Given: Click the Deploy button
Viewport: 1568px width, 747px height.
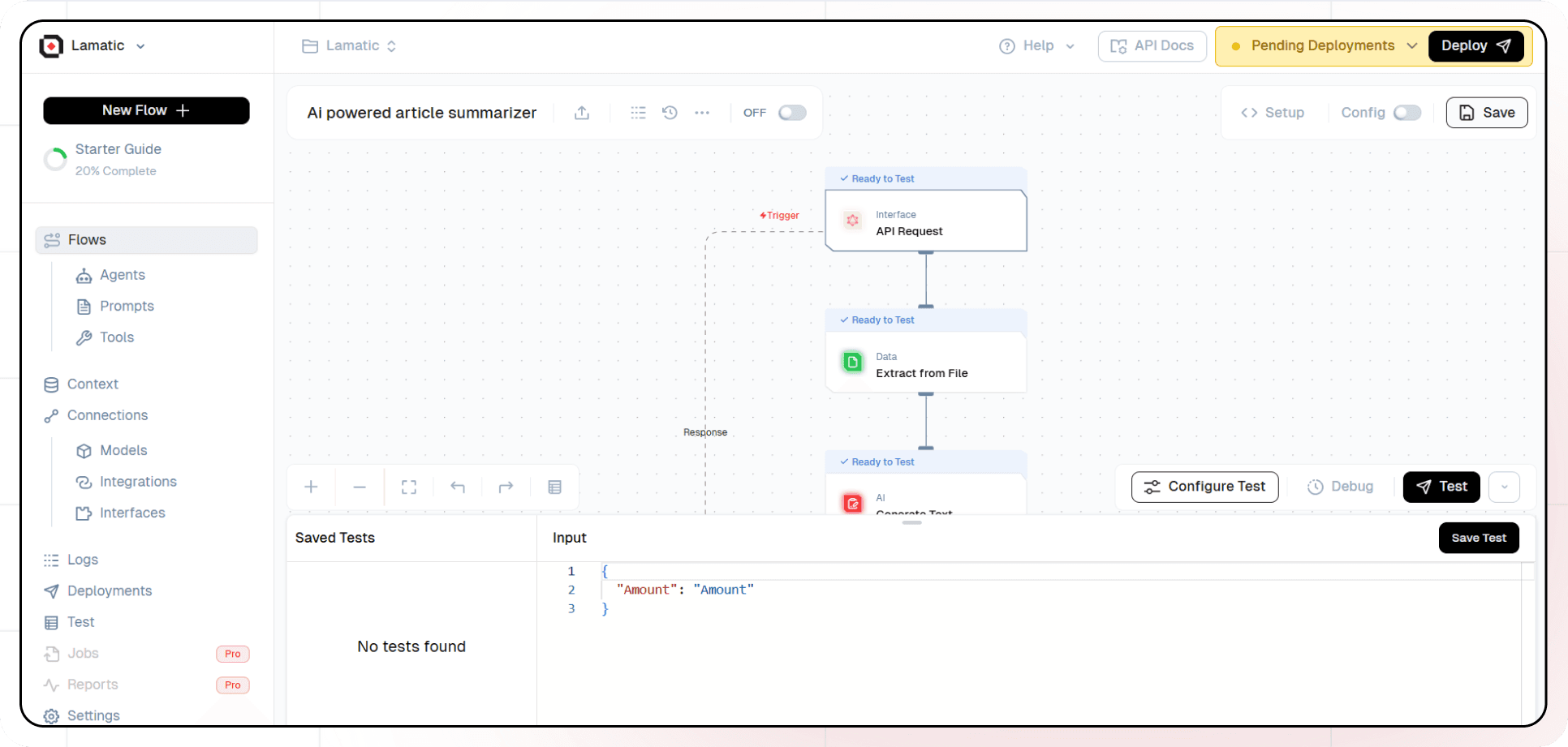Looking at the screenshot, I should 1475,45.
